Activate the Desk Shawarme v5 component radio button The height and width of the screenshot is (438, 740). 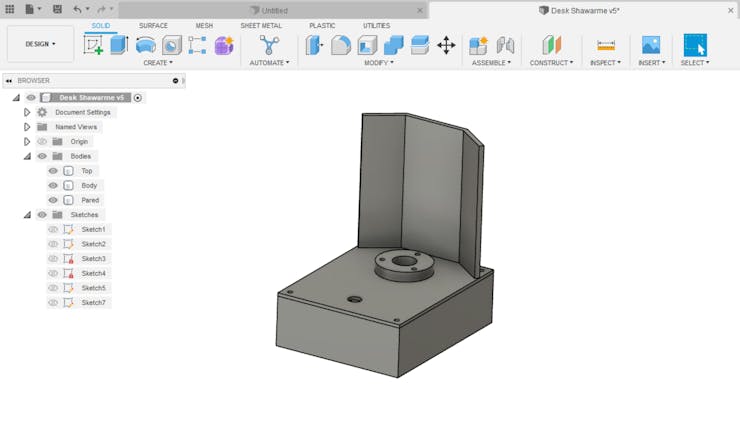point(138,98)
